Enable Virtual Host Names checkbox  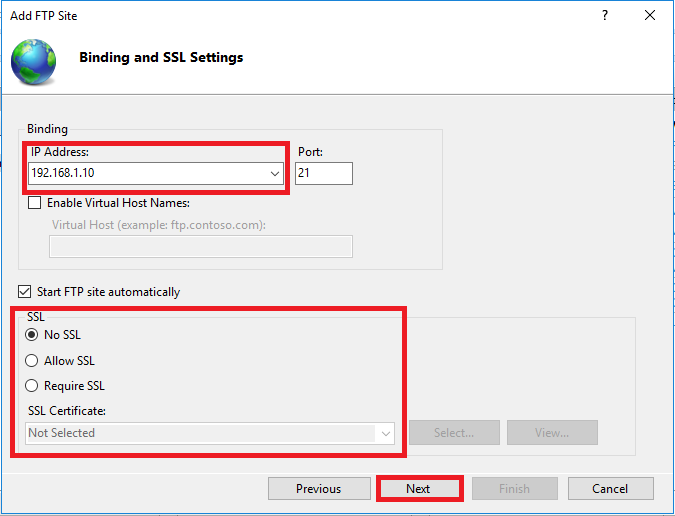(x=34, y=203)
